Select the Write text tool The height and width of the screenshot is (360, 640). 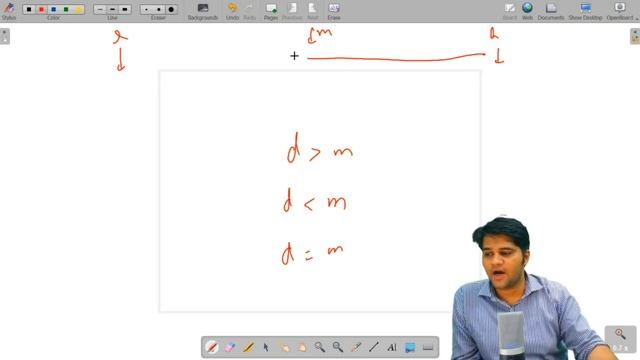pyautogui.click(x=392, y=347)
